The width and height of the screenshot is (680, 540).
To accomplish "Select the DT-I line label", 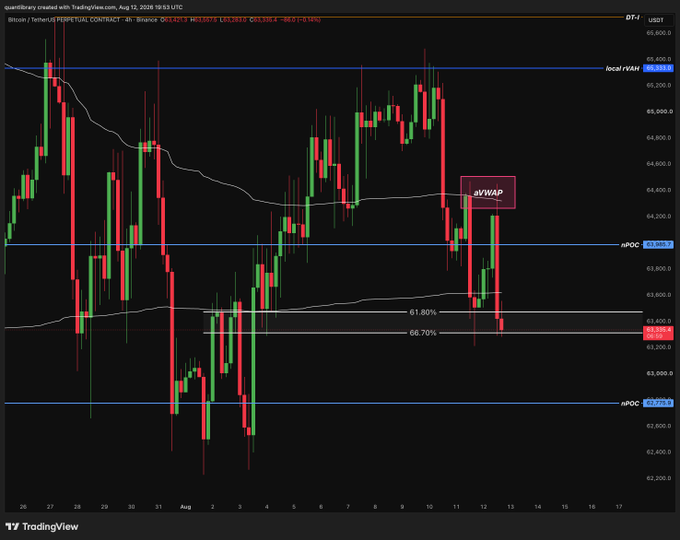I will tap(632, 17).
